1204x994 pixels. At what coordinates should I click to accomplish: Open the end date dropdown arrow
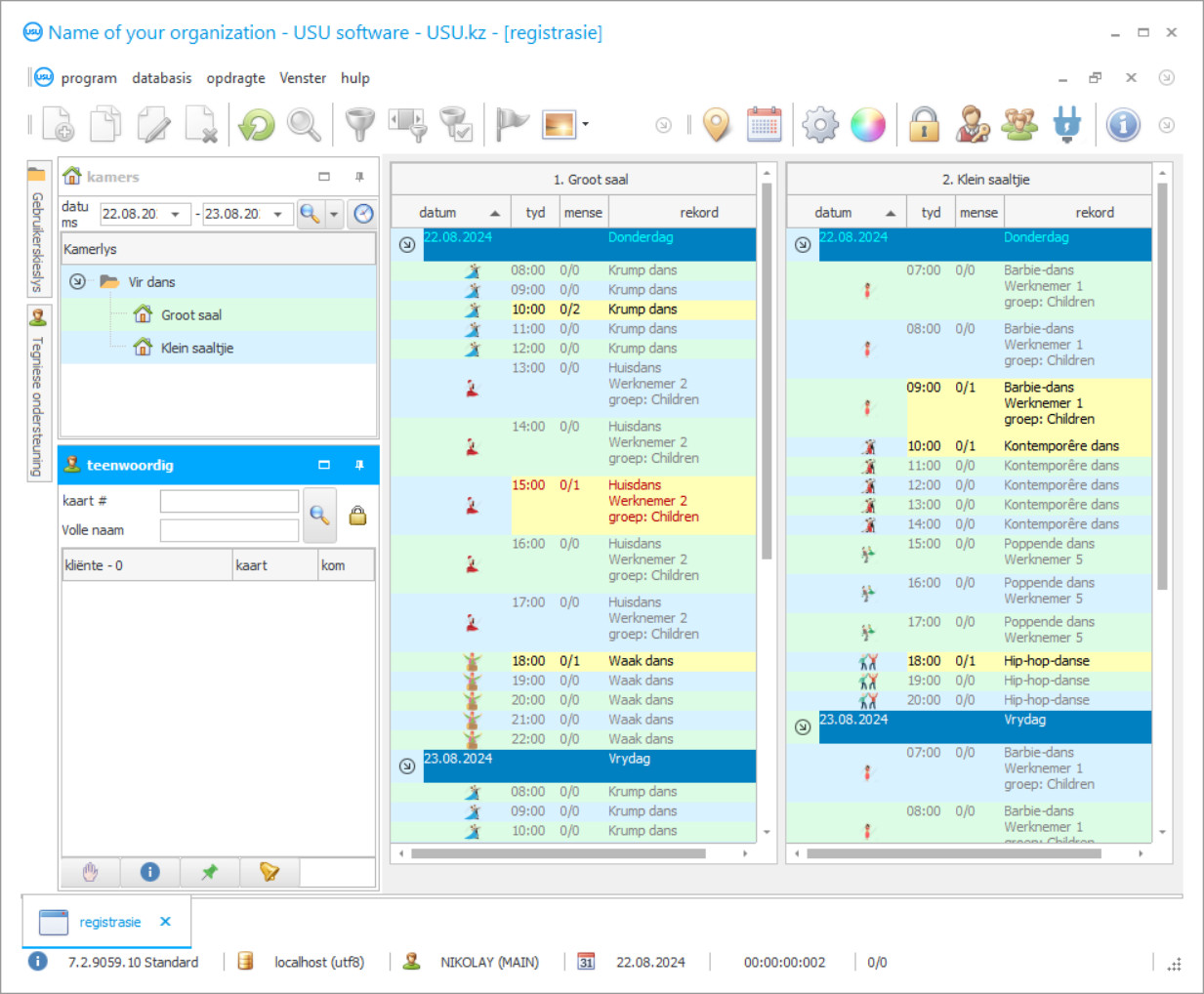point(278,214)
